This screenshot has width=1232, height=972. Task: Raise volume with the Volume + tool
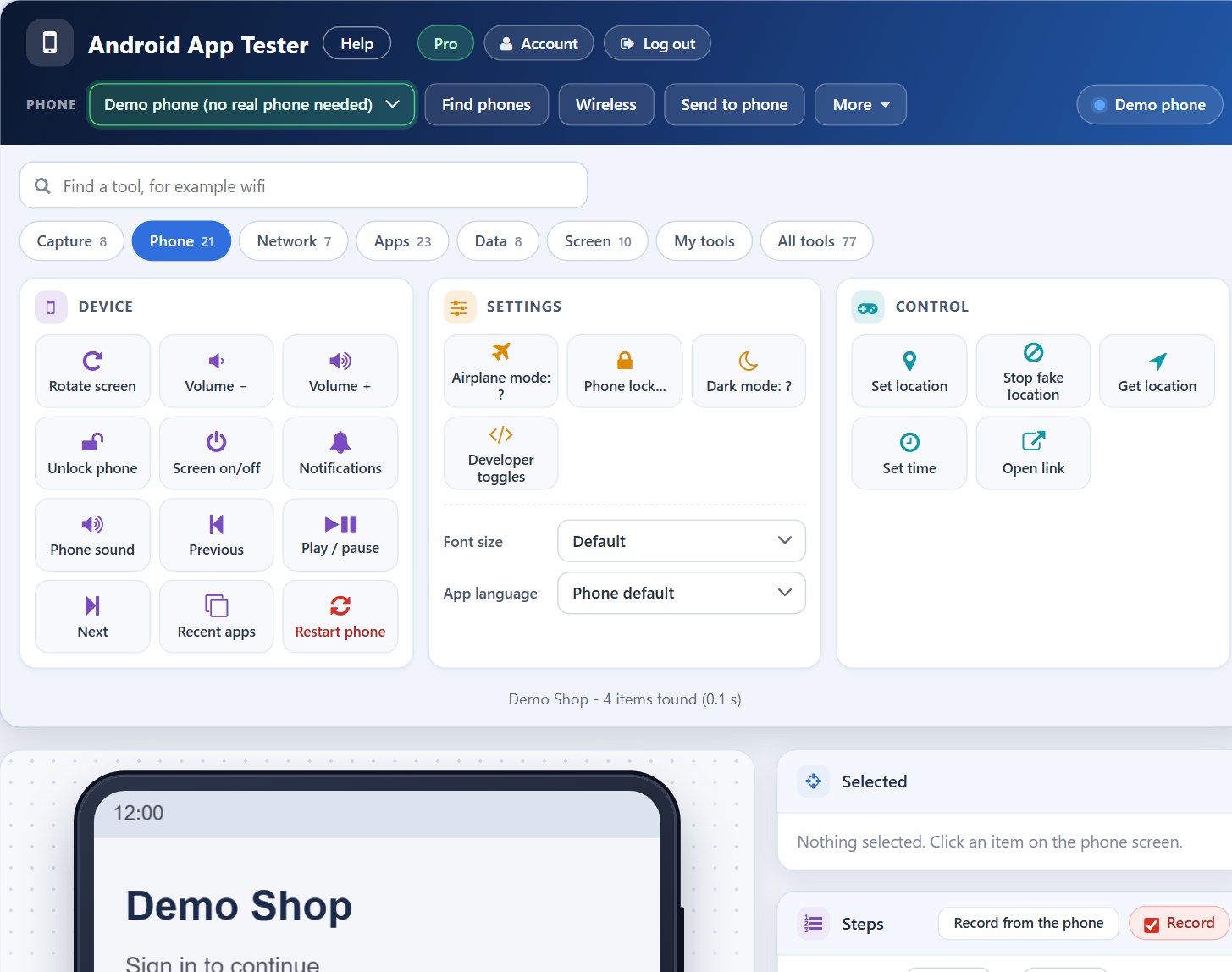[340, 372]
